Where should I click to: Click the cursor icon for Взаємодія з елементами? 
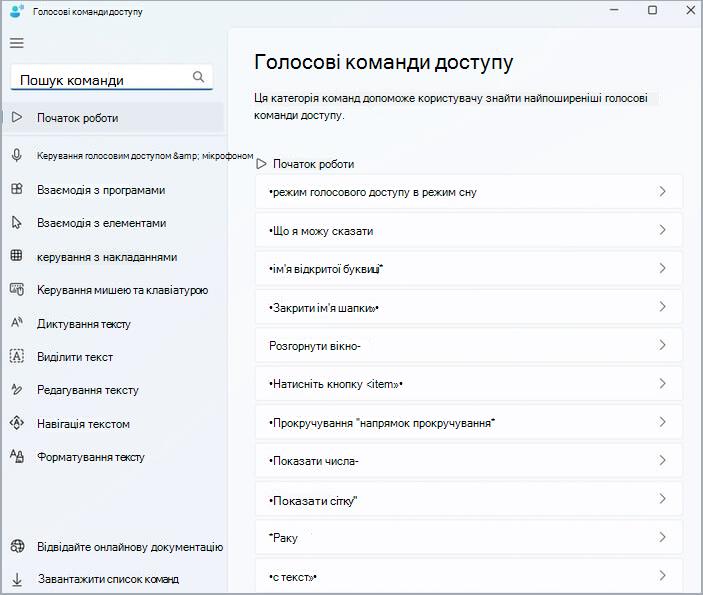[17, 222]
